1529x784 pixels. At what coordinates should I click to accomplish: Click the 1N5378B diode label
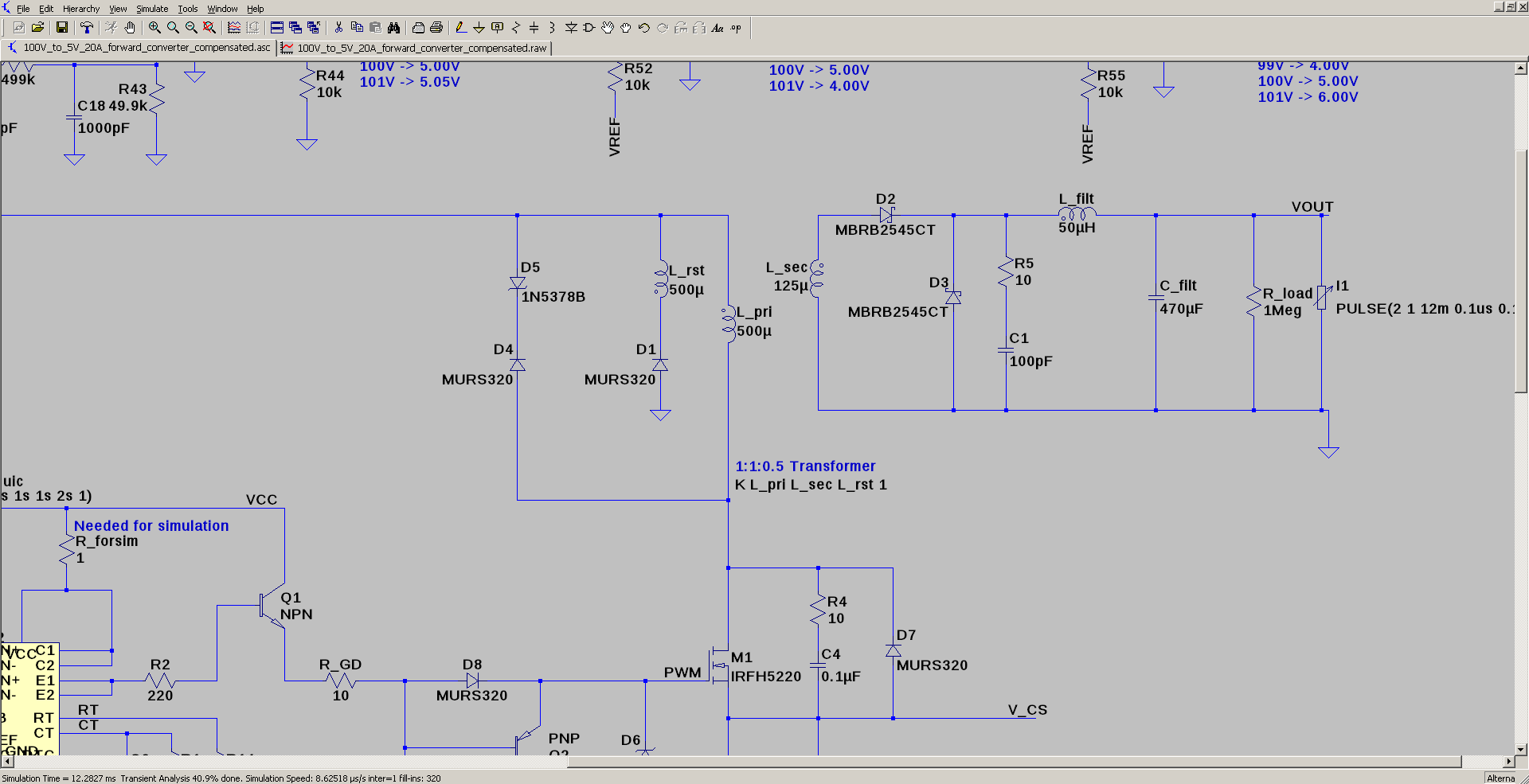coord(553,297)
